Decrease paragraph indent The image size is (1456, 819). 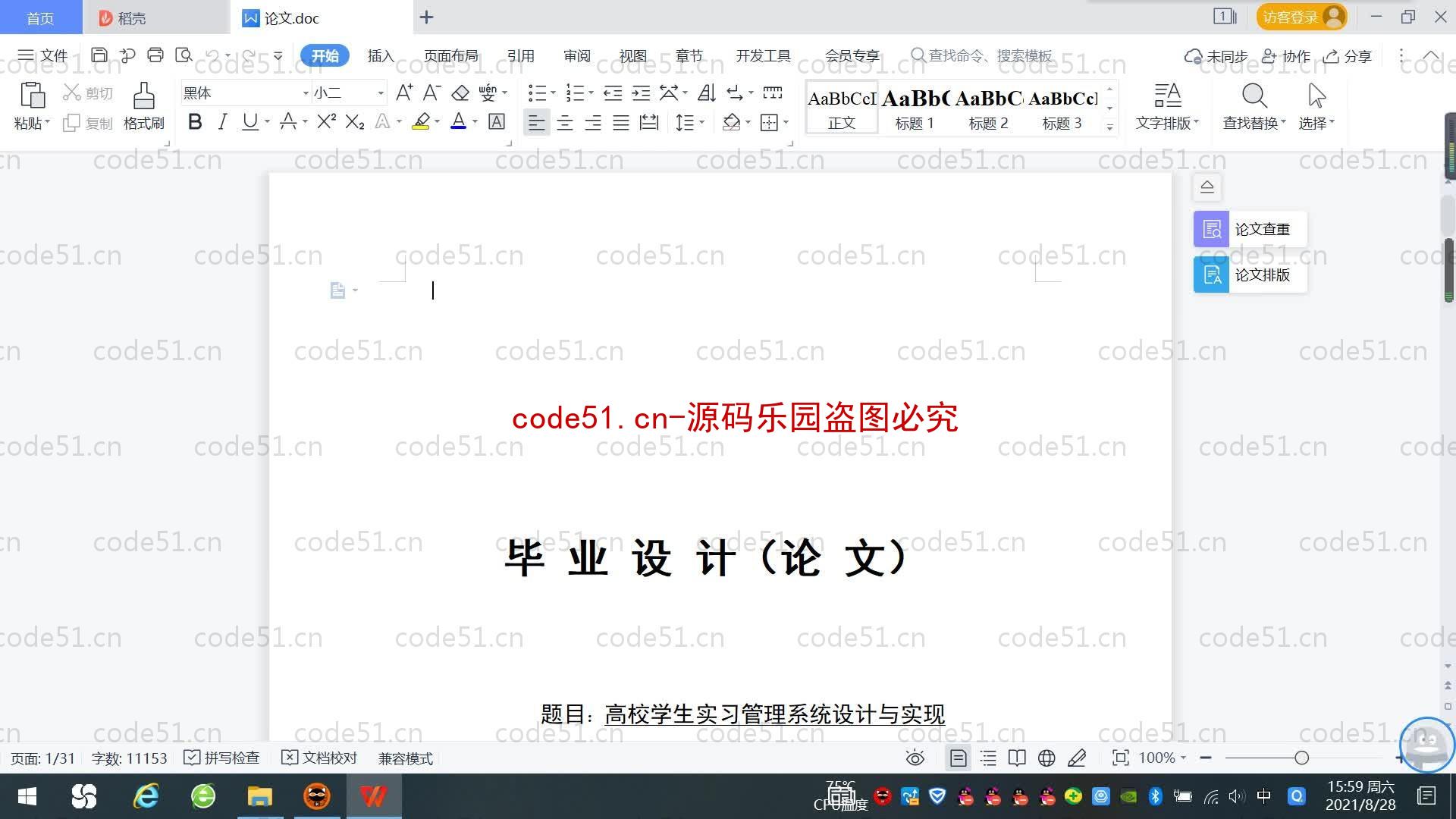pyautogui.click(x=613, y=93)
